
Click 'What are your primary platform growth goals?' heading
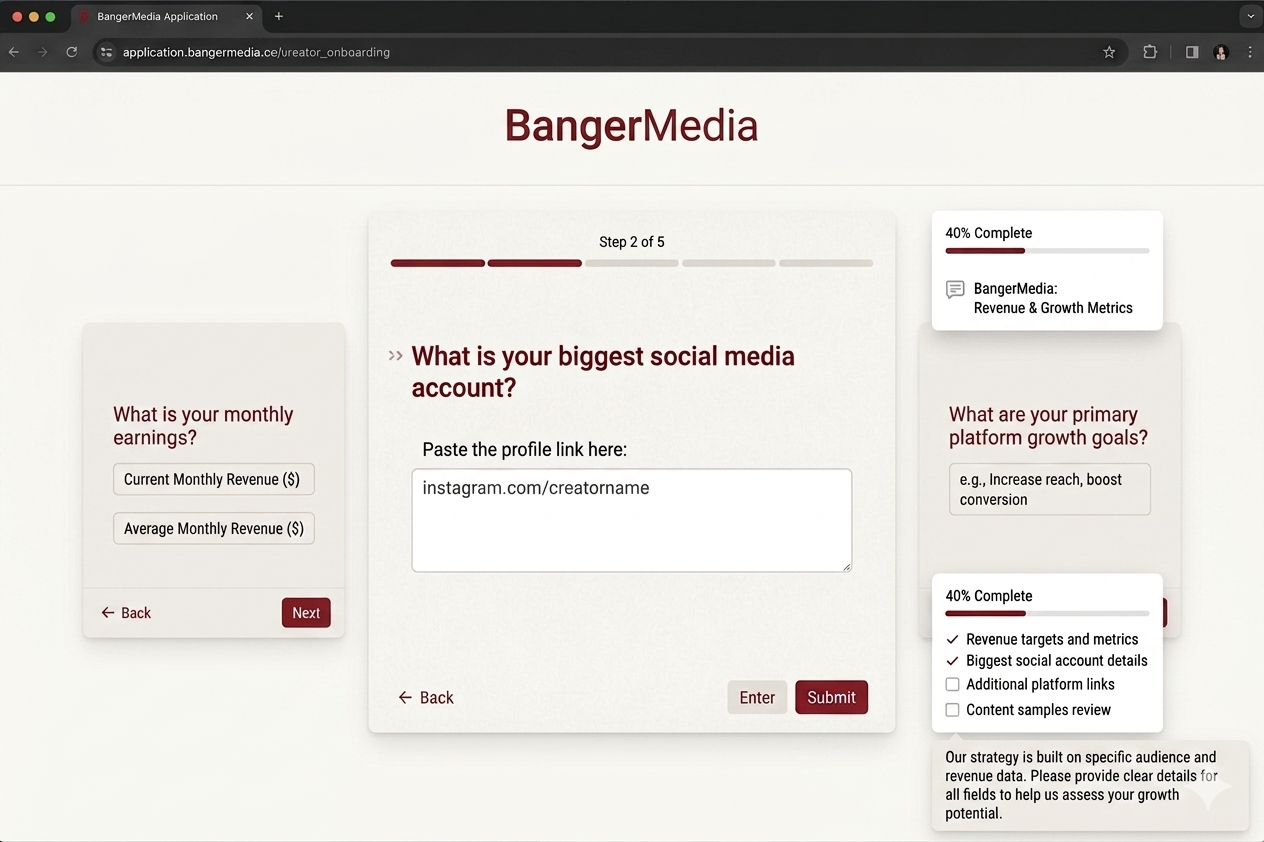[1048, 426]
